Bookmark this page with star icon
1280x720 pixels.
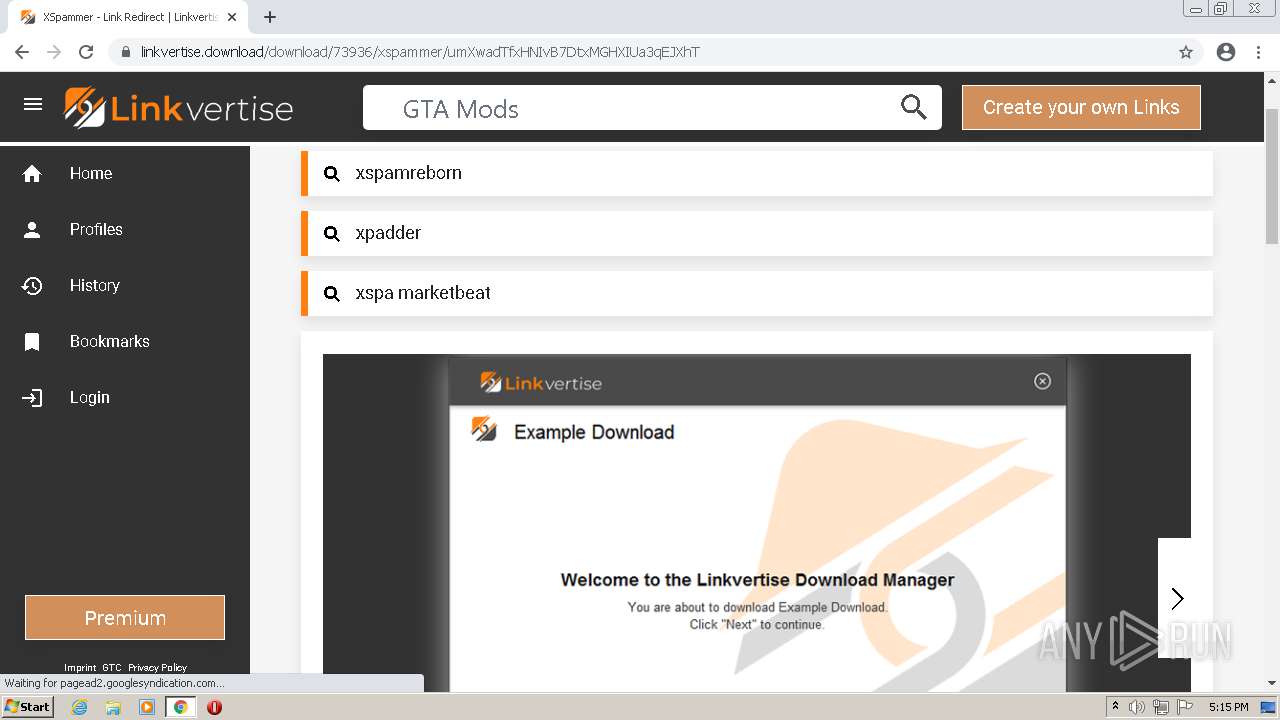(1186, 52)
